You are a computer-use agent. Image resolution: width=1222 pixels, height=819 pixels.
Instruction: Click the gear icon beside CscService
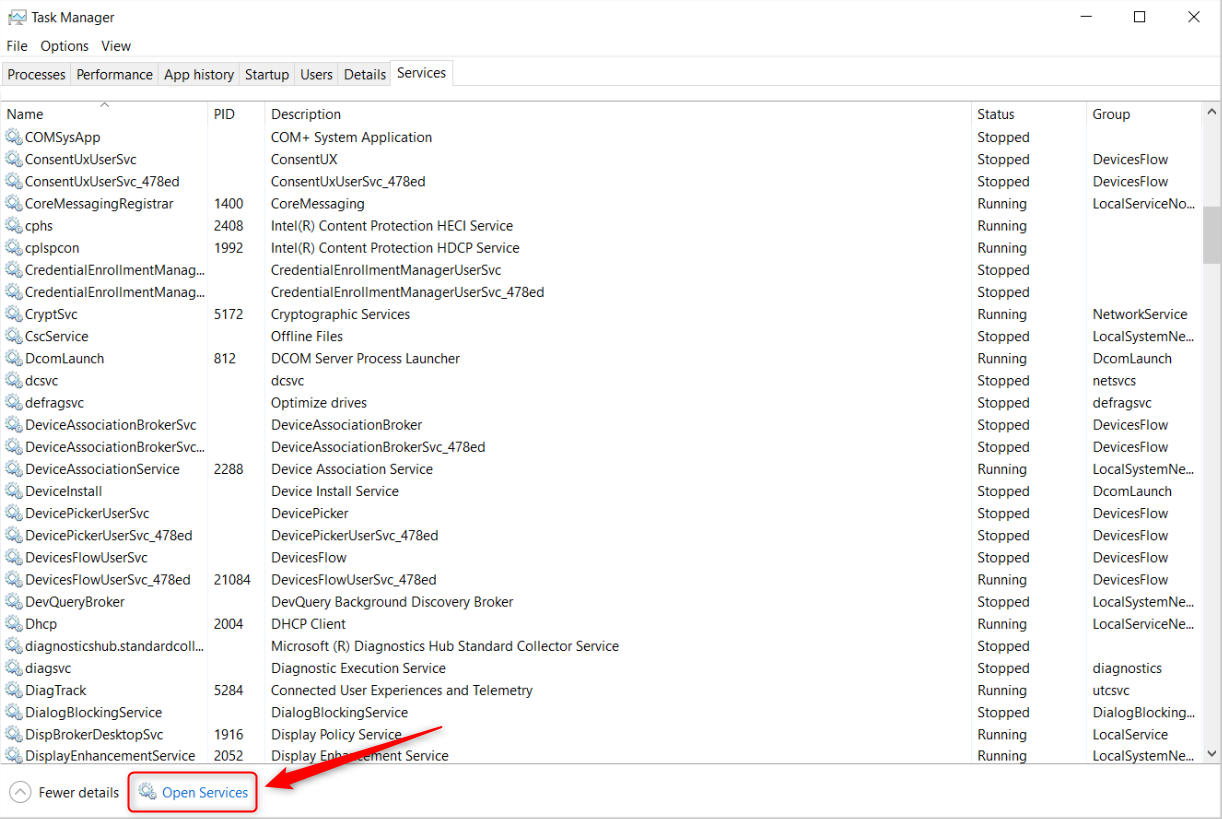point(14,336)
